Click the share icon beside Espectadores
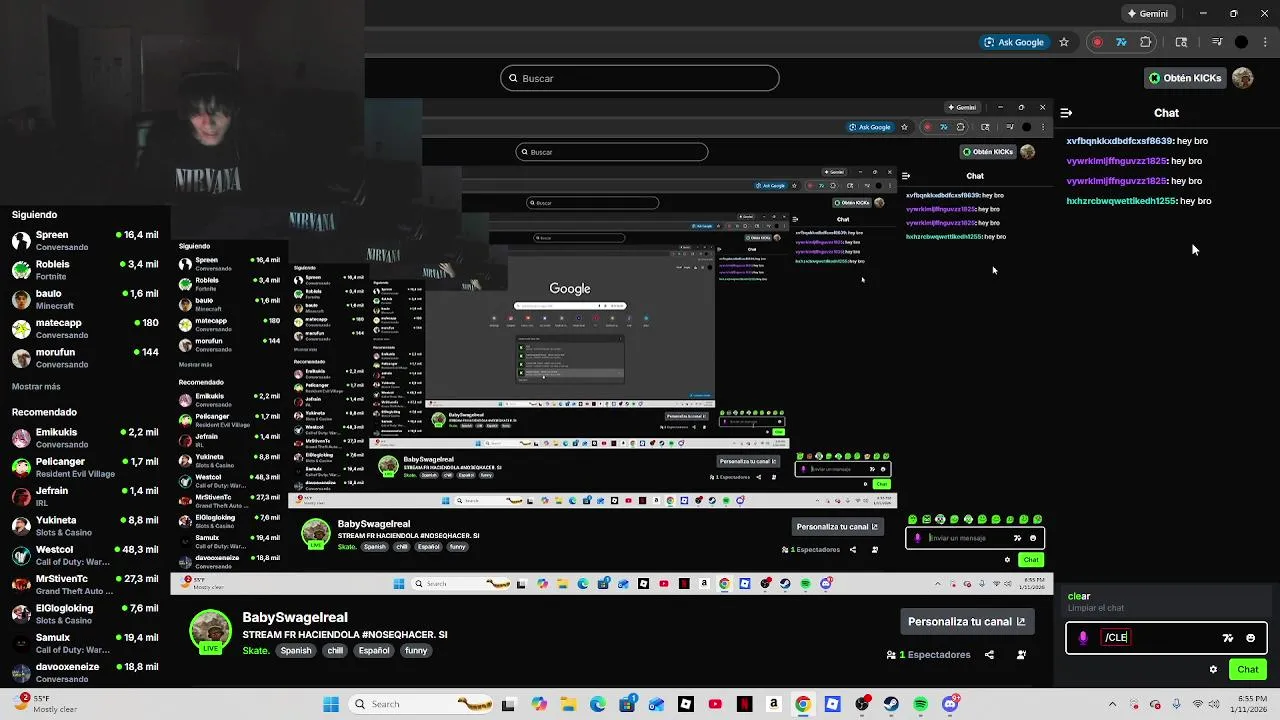The height and width of the screenshot is (720, 1280). [989, 655]
